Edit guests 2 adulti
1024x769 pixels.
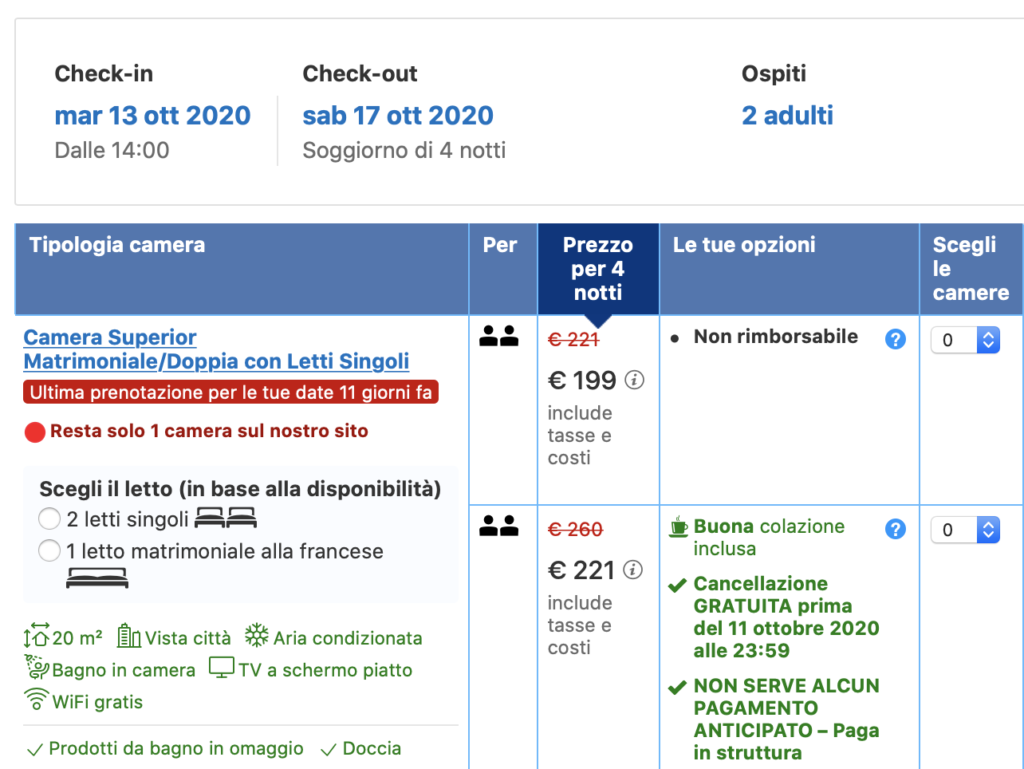pyautogui.click(x=787, y=115)
